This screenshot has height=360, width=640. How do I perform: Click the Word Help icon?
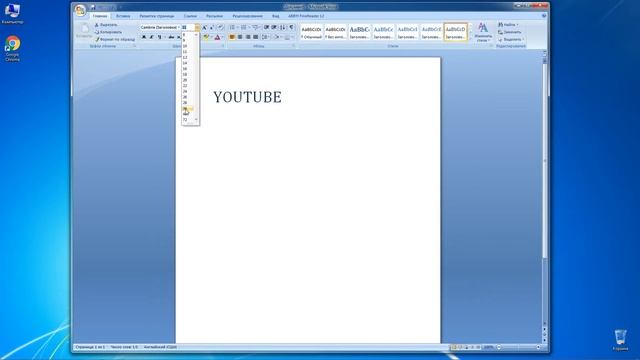[544, 16]
